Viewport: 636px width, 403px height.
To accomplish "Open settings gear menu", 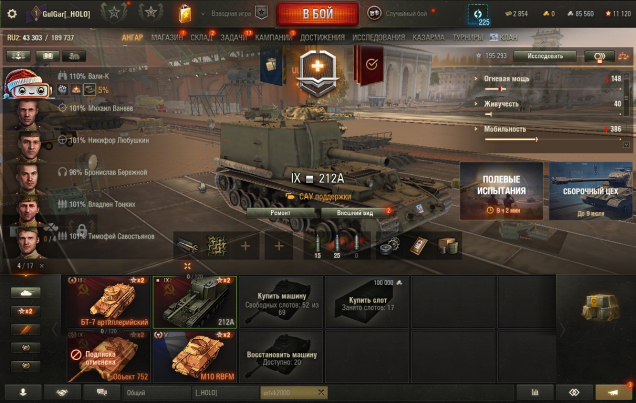I will pos(12,14).
